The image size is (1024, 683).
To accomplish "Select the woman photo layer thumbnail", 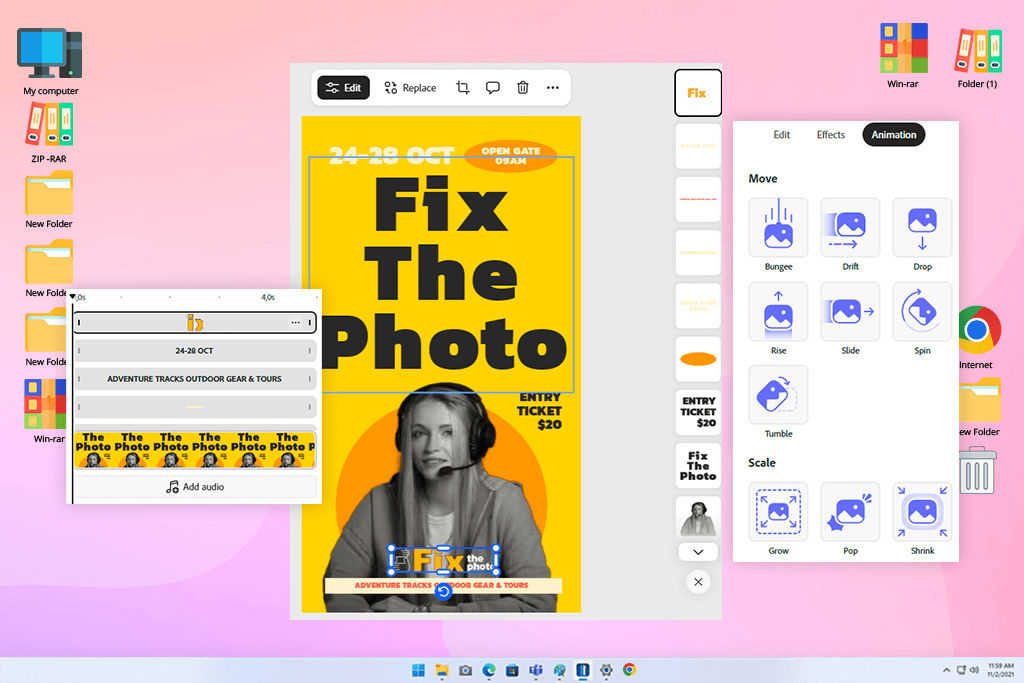I will point(698,518).
